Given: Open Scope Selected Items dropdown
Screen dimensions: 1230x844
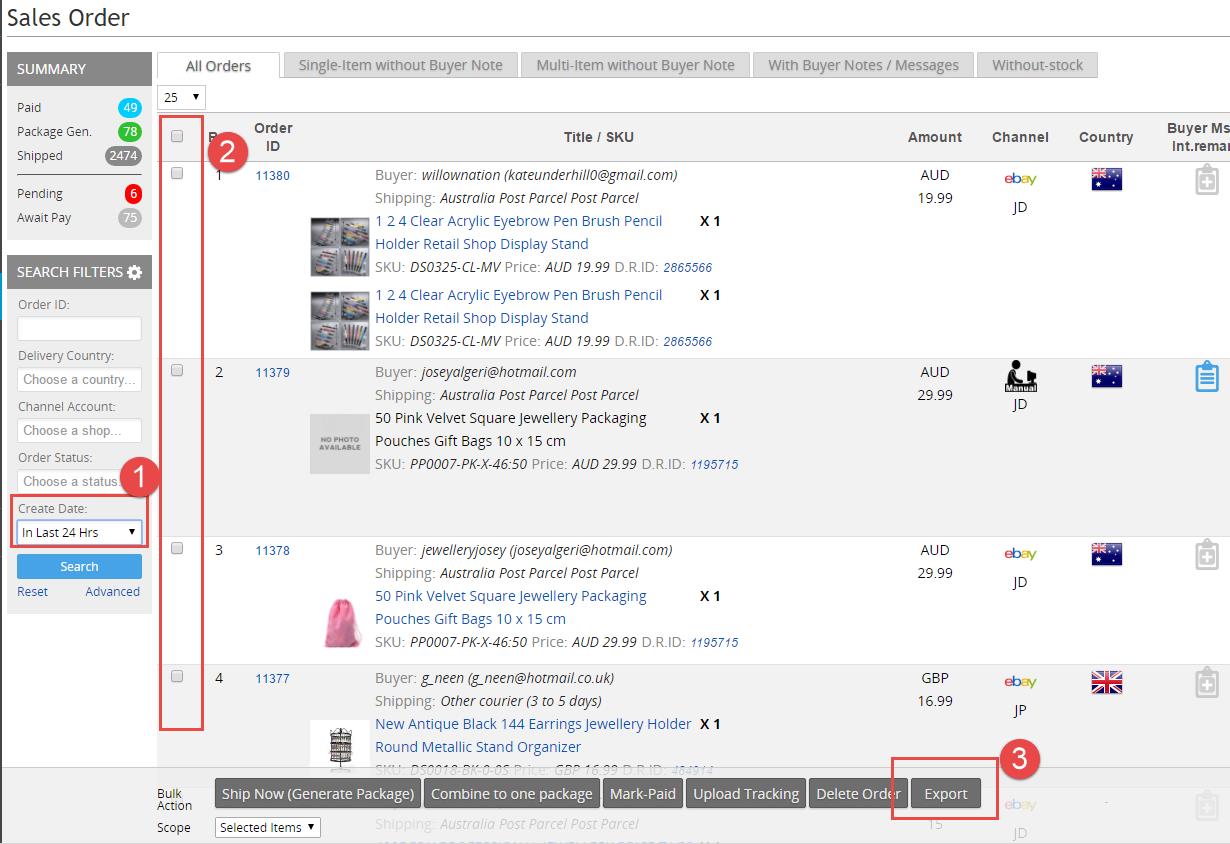Looking at the screenshot, I should pyautogui.click(x=267, y=827).
